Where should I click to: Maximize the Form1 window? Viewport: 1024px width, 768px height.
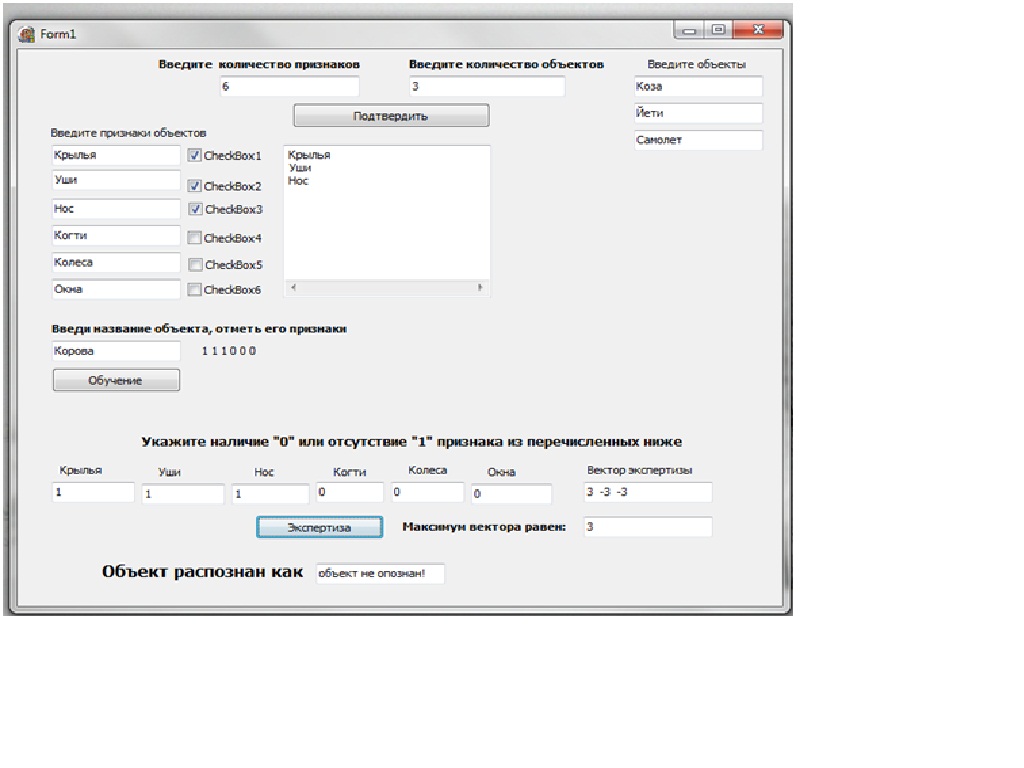(718, 31)
